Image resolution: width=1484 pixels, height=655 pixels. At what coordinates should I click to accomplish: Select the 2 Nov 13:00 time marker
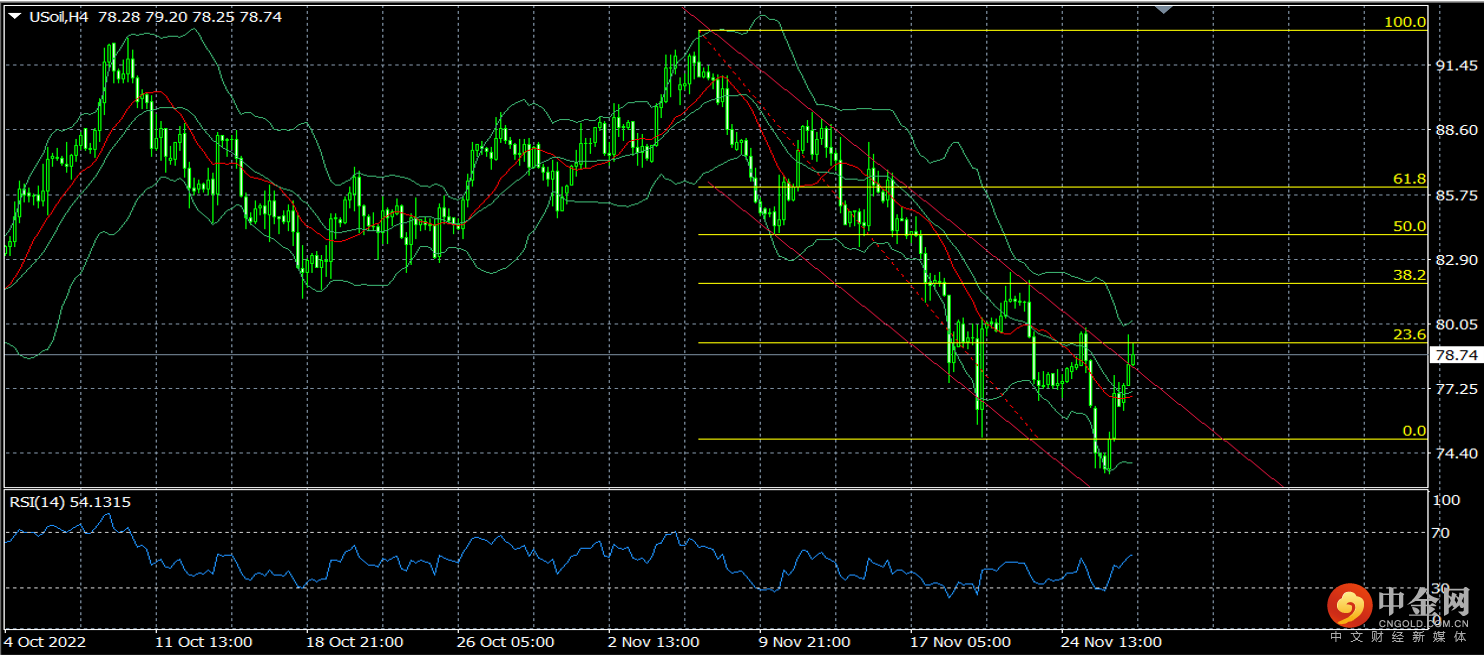[652, 641]
